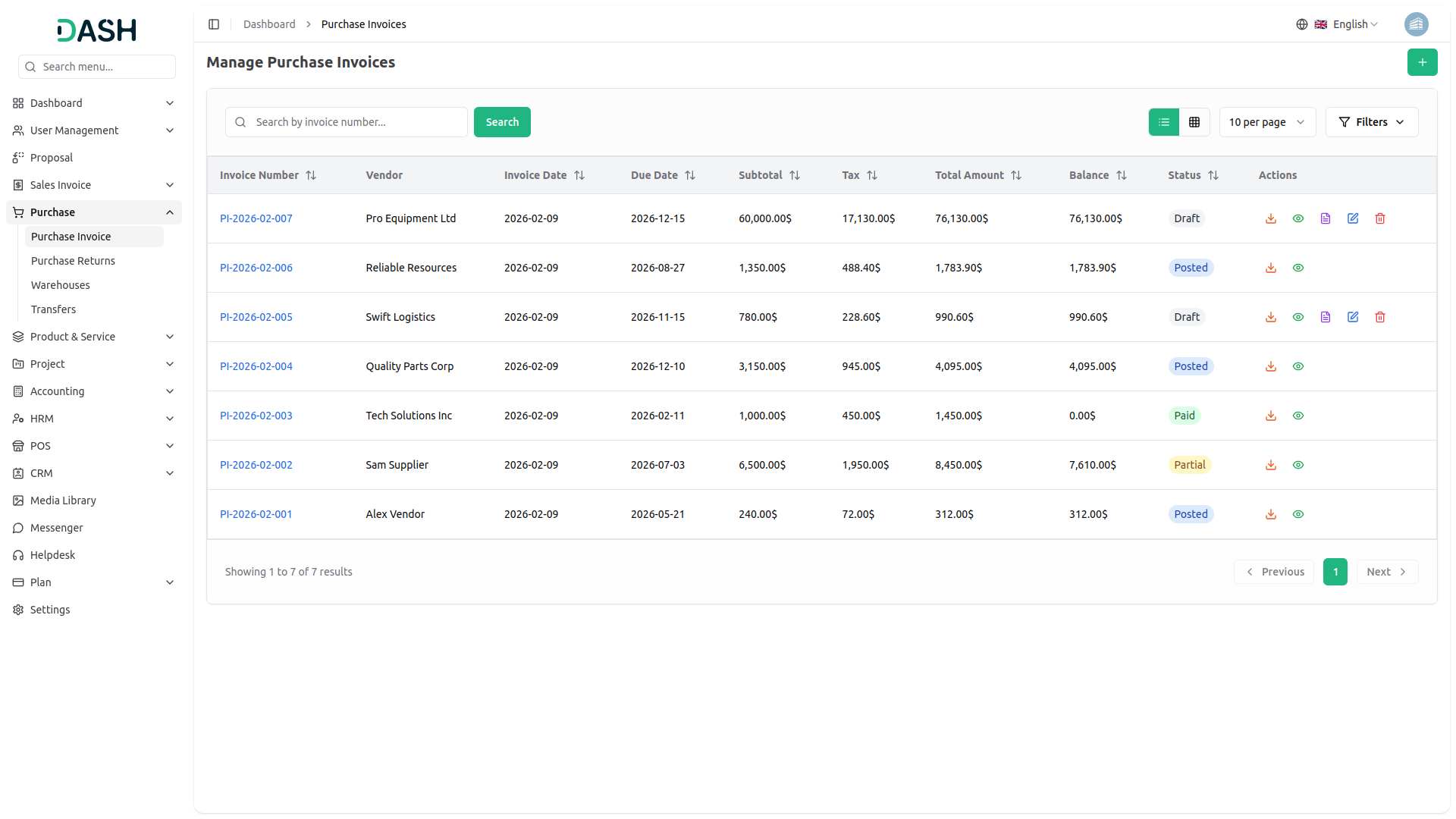Go to Warehouses menu item
Viewport: 1456px width, 819px height.
pos(61,285)
